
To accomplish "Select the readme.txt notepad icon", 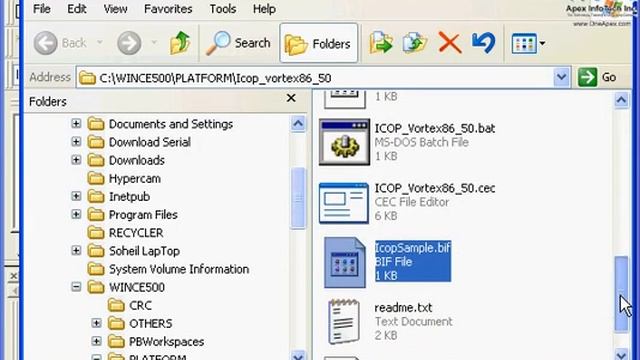I will [344, 321].
